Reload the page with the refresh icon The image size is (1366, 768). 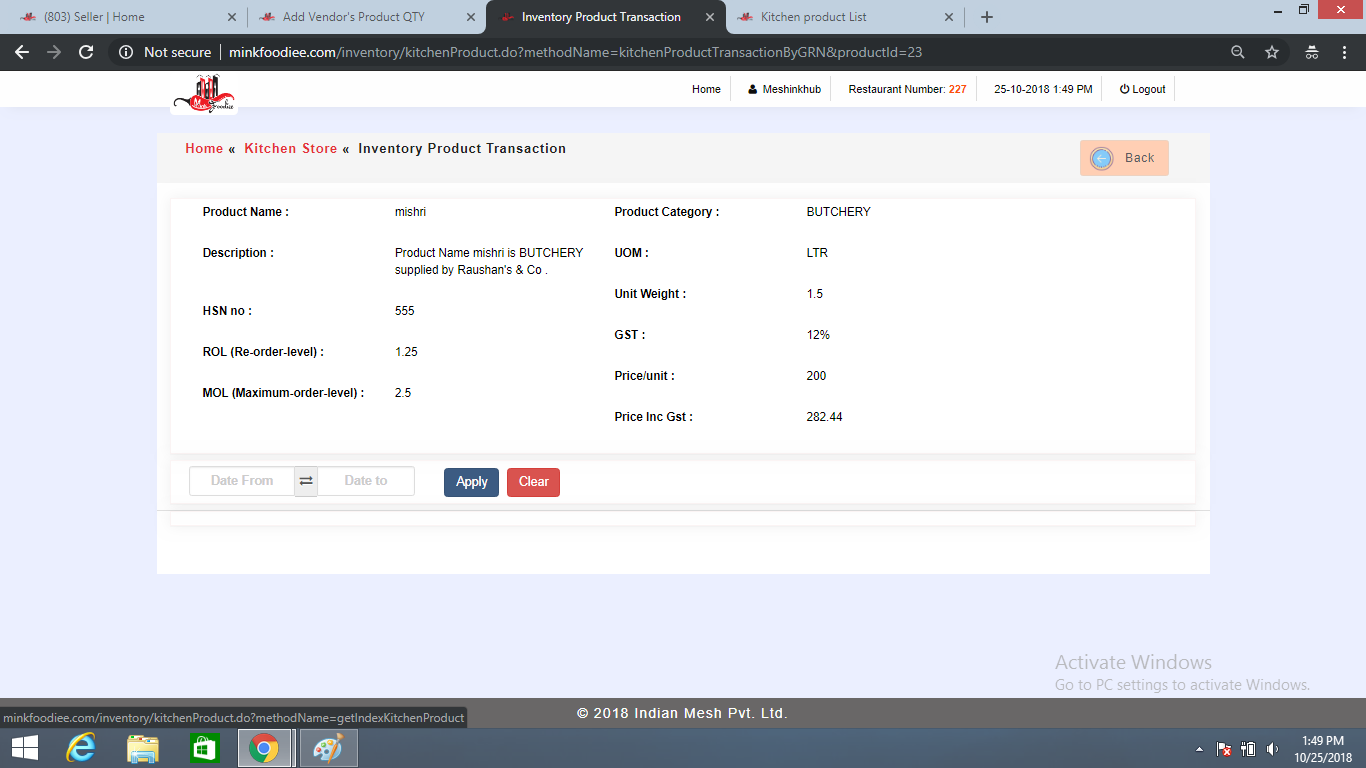86,52
